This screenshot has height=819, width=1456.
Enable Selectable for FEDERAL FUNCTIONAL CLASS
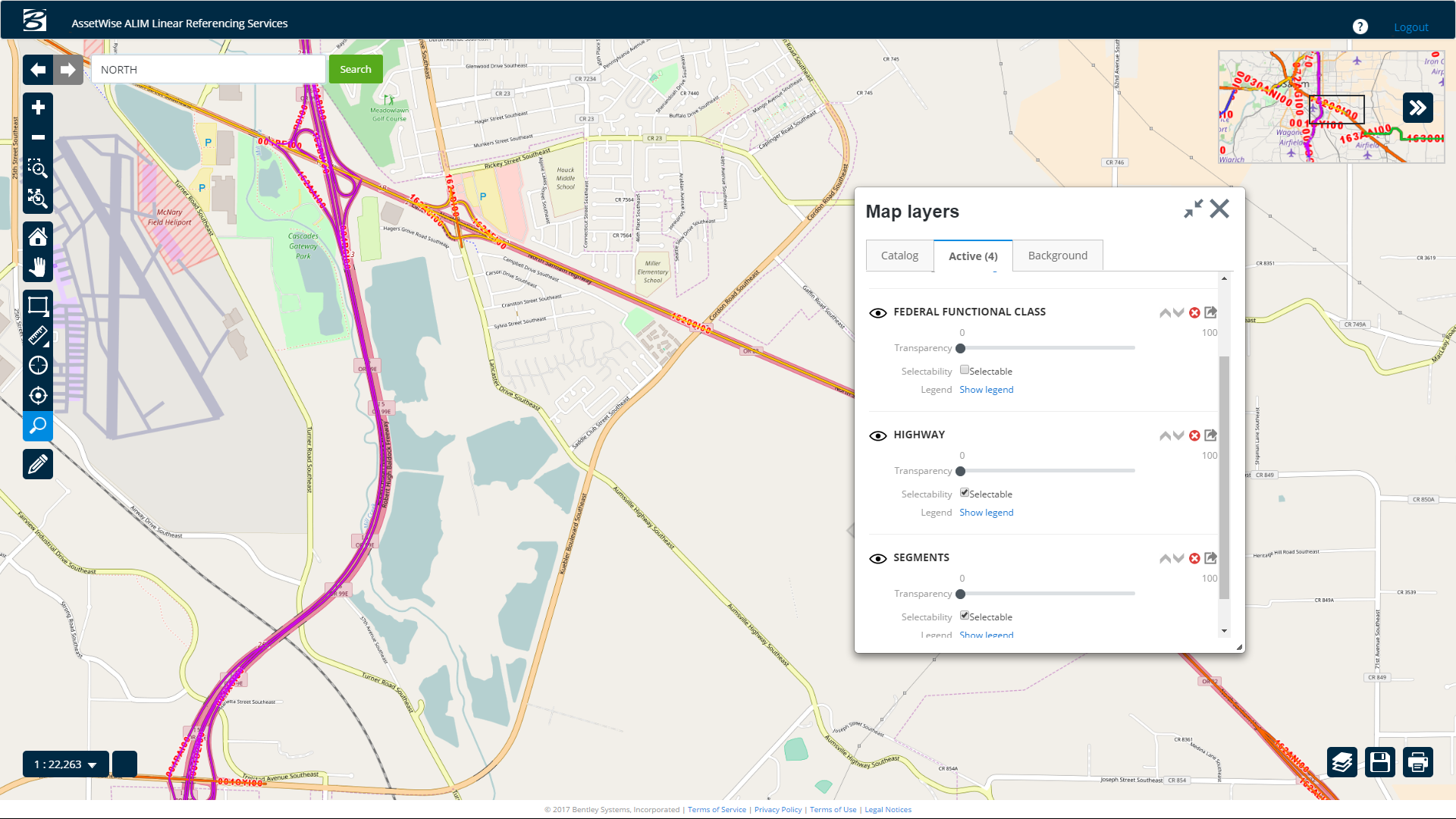coord(964,370)
